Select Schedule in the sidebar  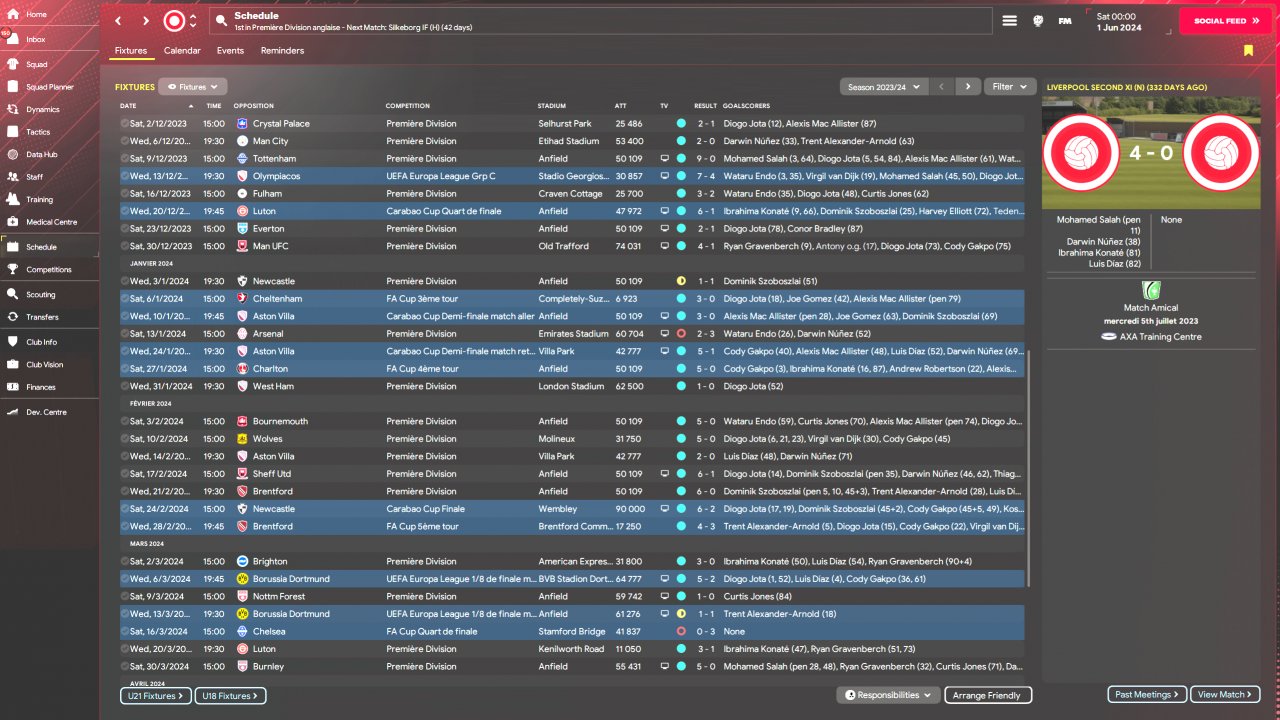[x=49, y=247]
